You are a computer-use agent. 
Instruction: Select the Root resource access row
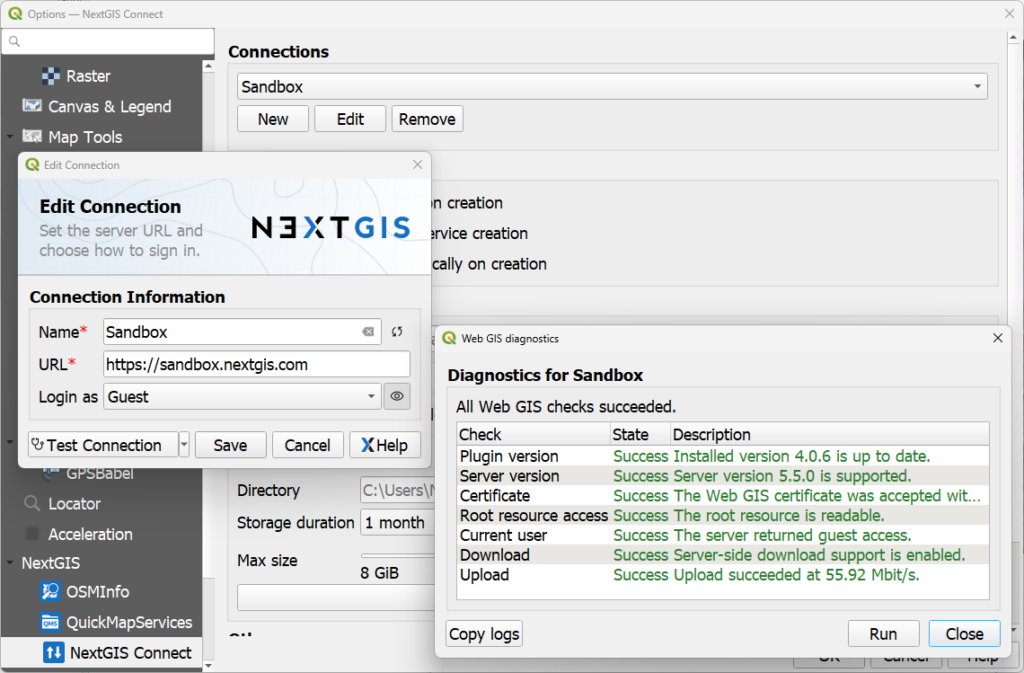(x=723, y=516)
